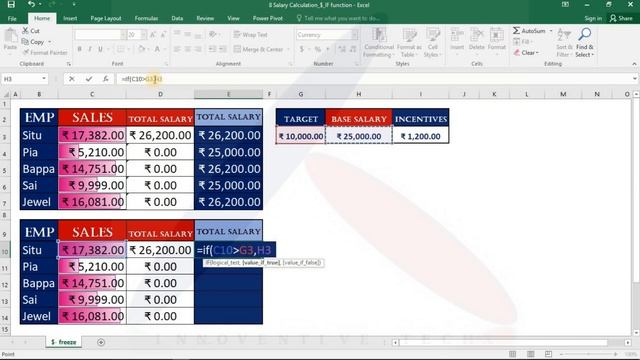Click the Font Color A icon
Screen dimensions: 640x360
coord(157,49)
